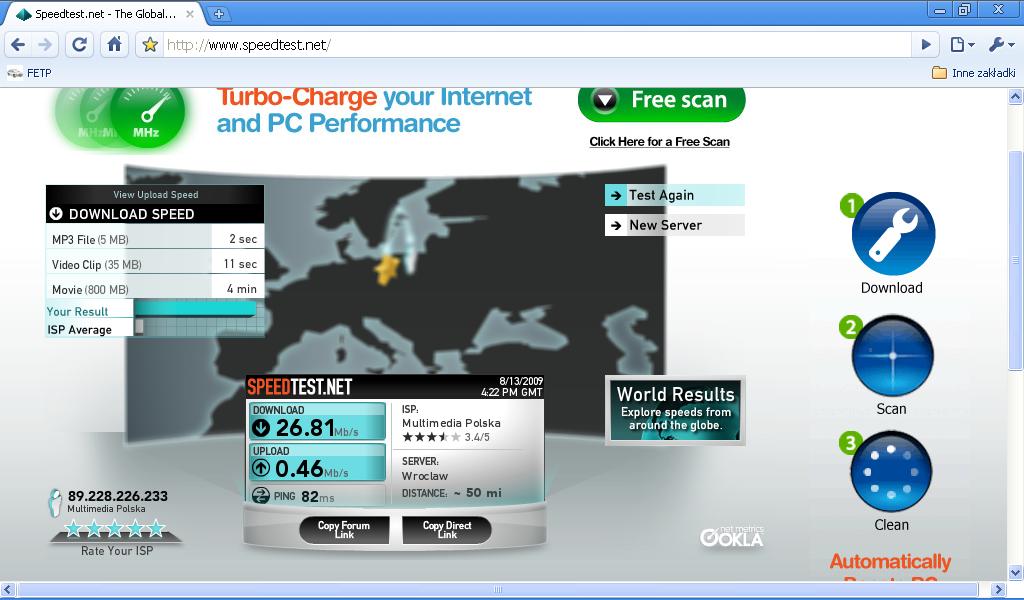
Task: Click the Test Again button
Action: click(674, 196)
